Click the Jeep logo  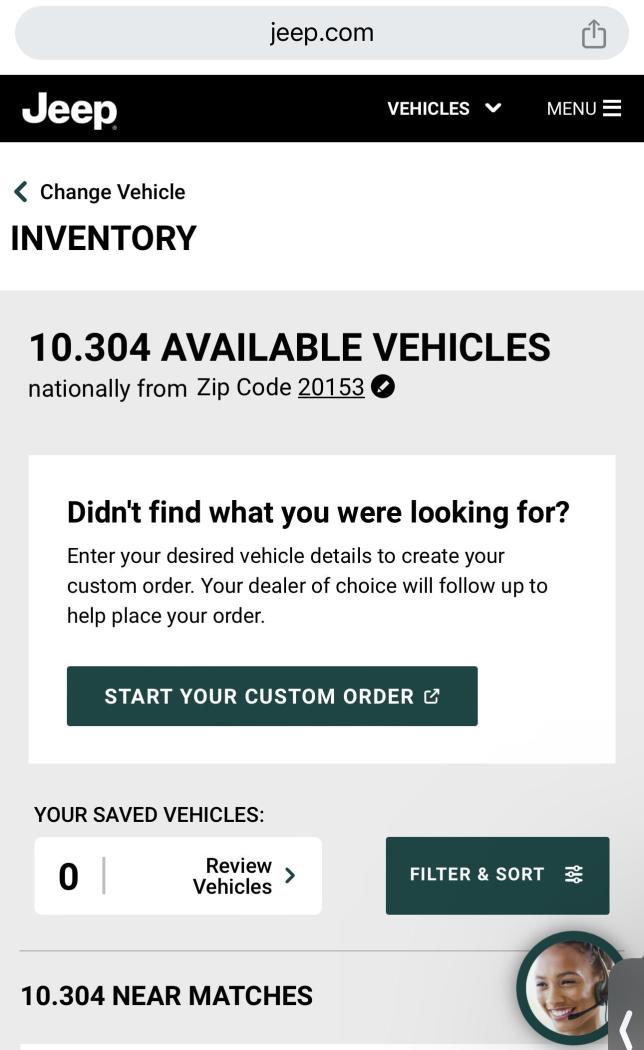click(69, 109)
